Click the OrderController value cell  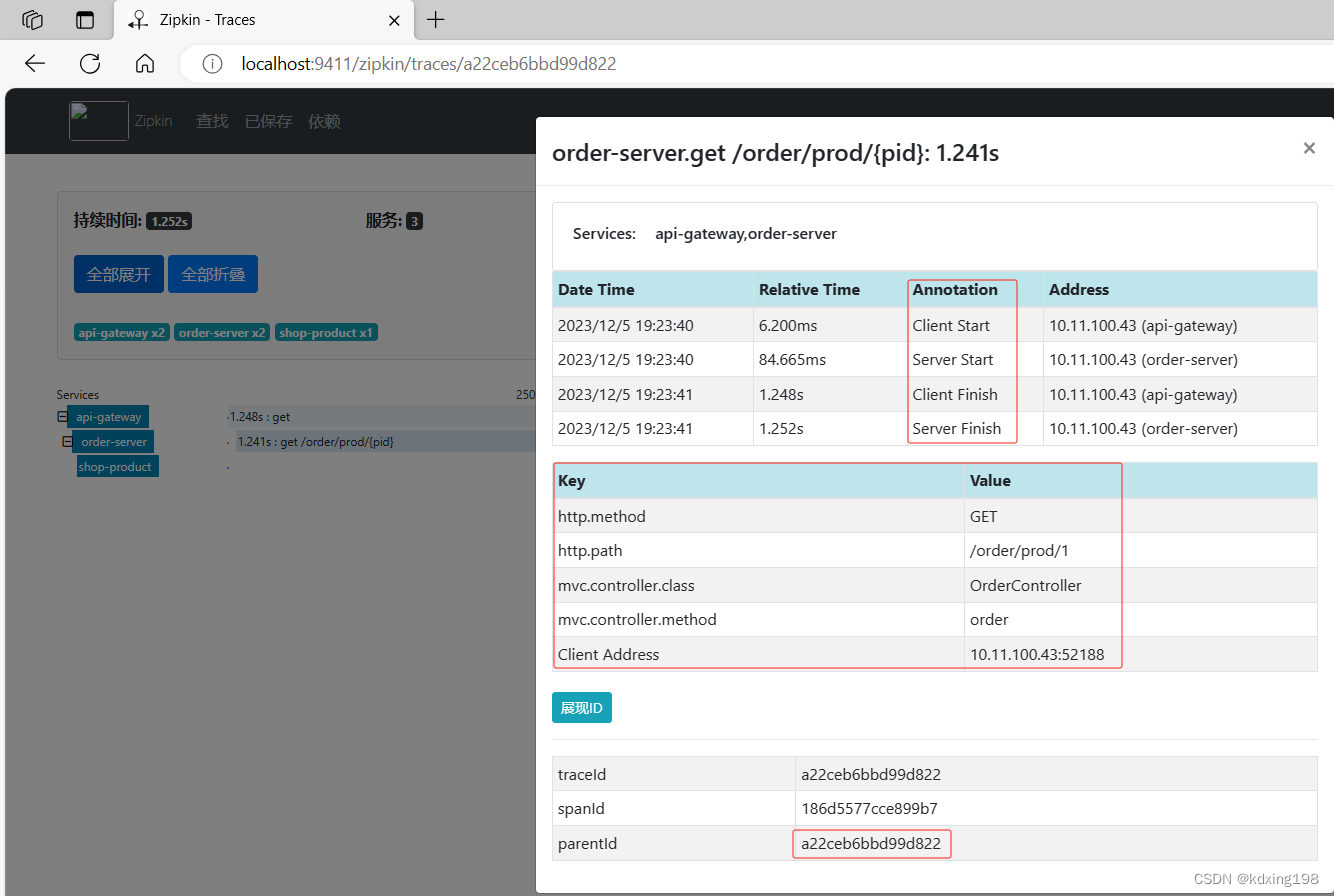(x=1141, y=585)
